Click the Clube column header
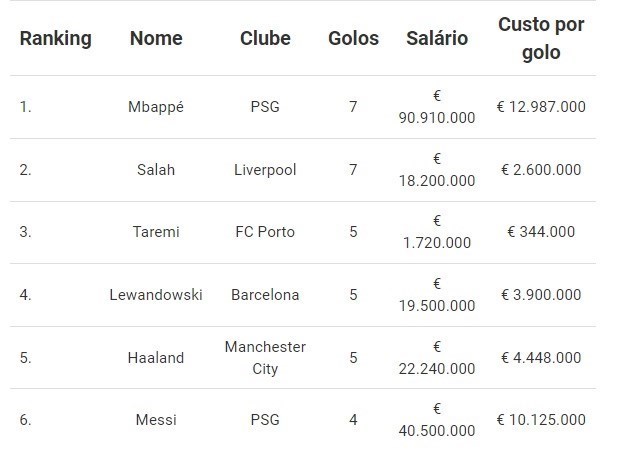The width and height of the screenshot is (618, 452). tap(265, 39)
